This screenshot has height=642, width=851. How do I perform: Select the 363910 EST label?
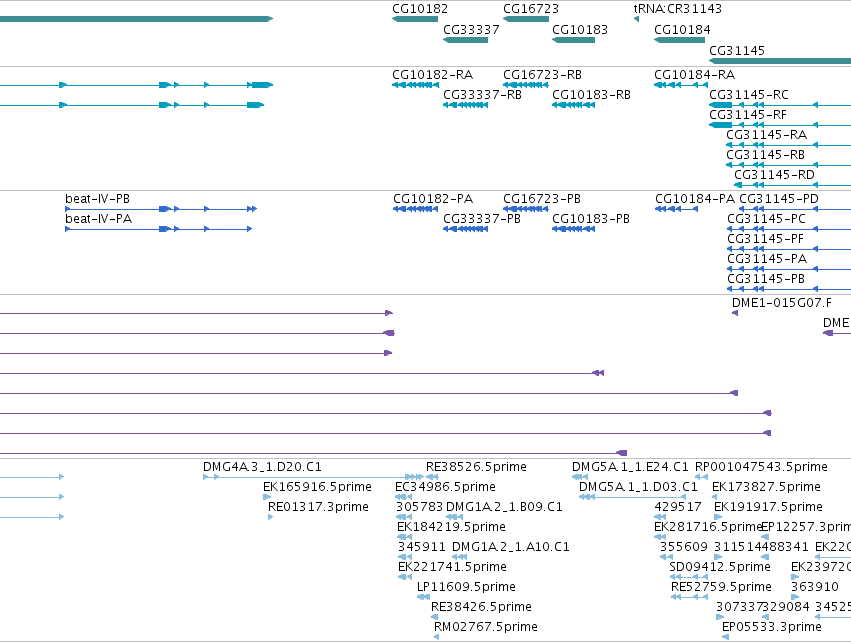(815, 588)
